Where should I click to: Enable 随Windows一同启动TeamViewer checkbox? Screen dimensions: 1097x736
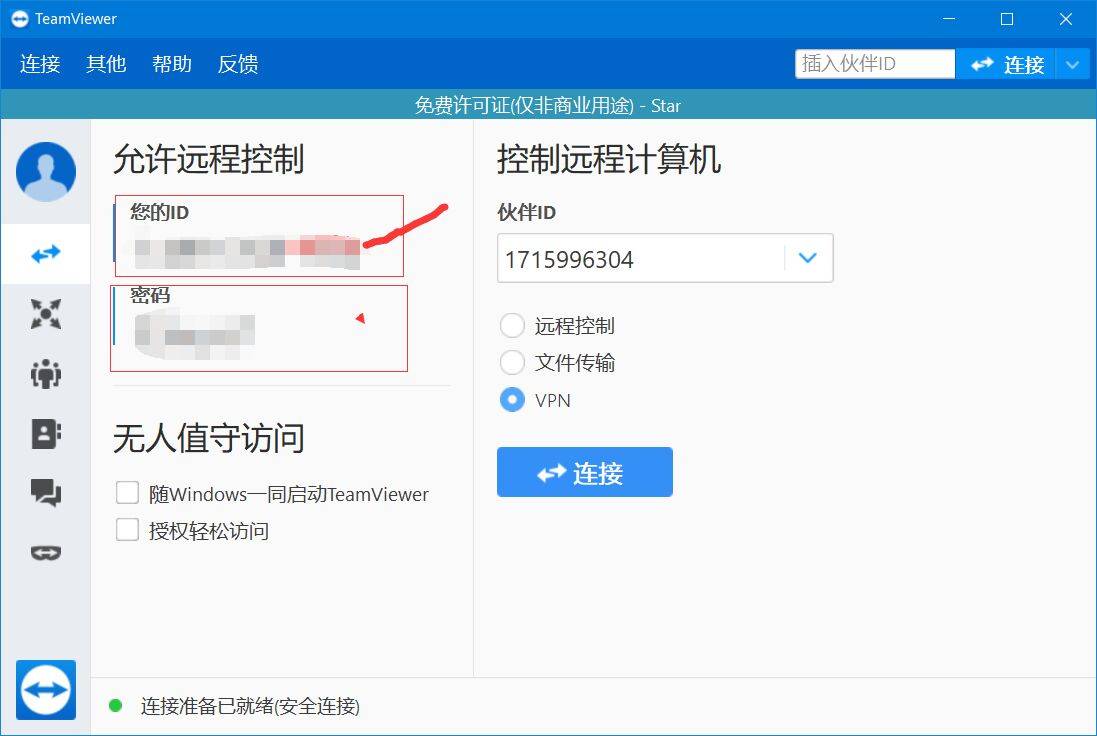127,493
